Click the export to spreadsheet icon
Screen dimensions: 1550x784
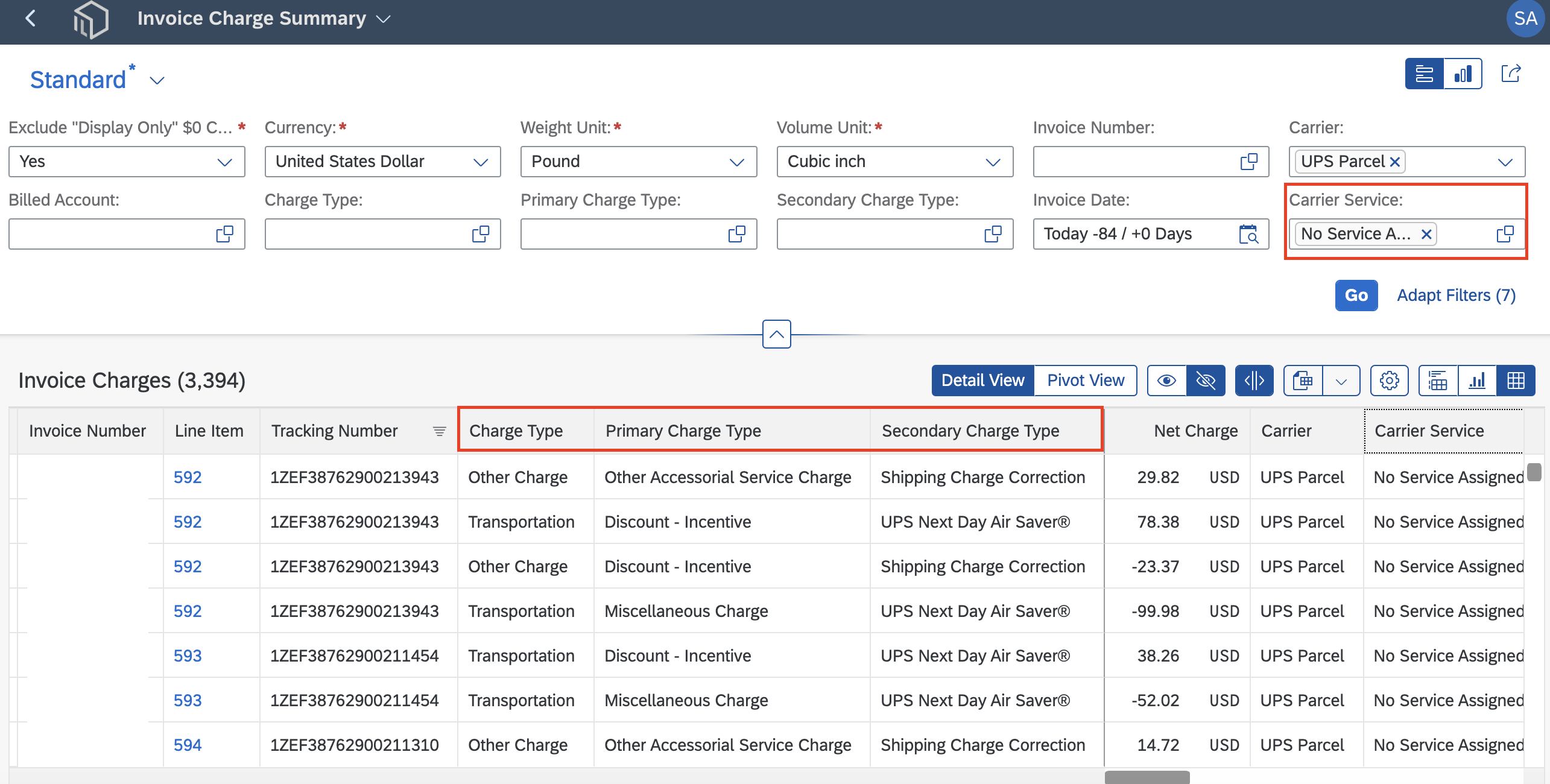click(x=1303, y=381)
